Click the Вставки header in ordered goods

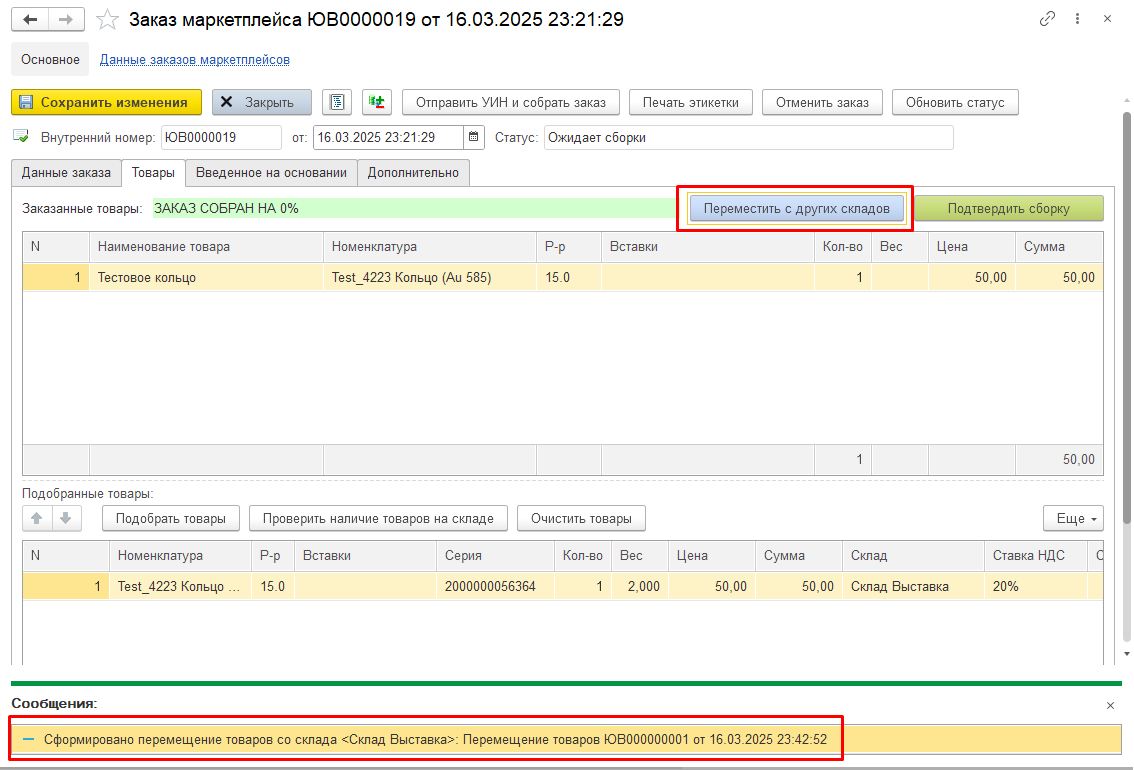click(x=707, y=247)
